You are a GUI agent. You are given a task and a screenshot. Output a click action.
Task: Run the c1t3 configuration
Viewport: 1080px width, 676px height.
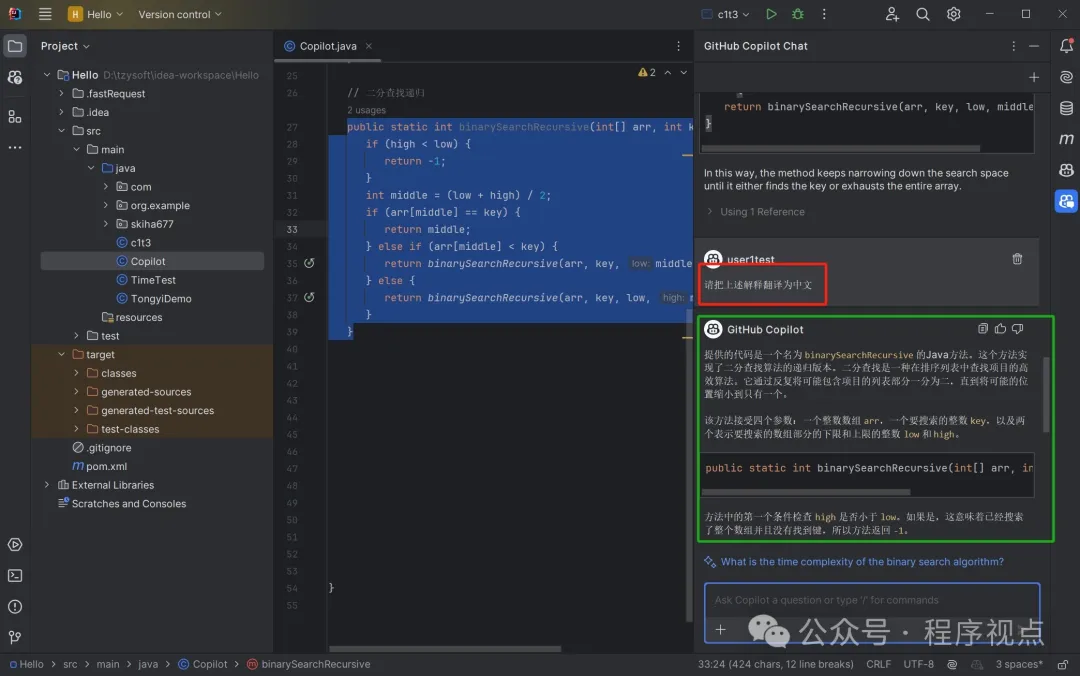[771, 14]
